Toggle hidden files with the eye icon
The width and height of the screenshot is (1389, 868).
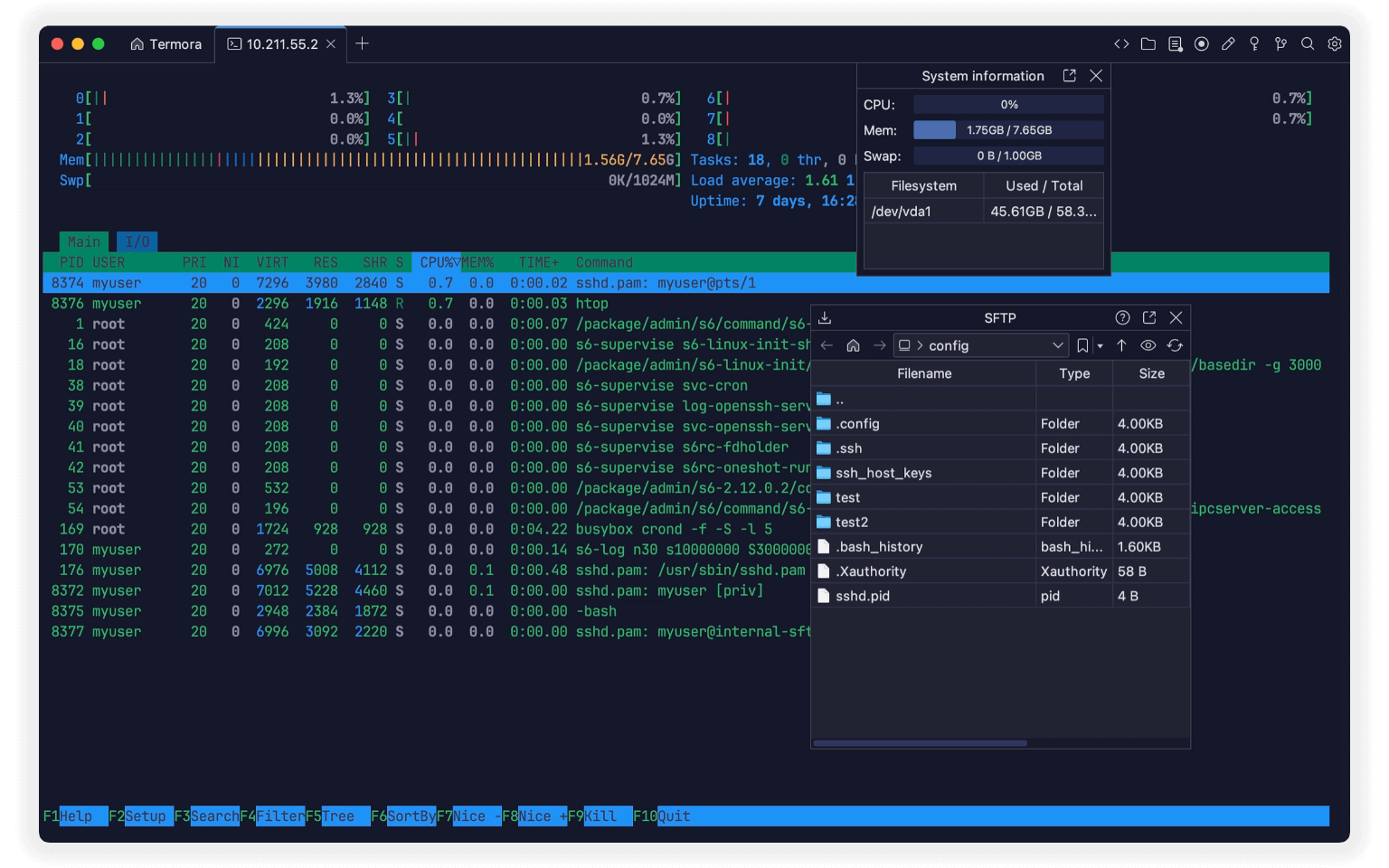click(1148, 345)
